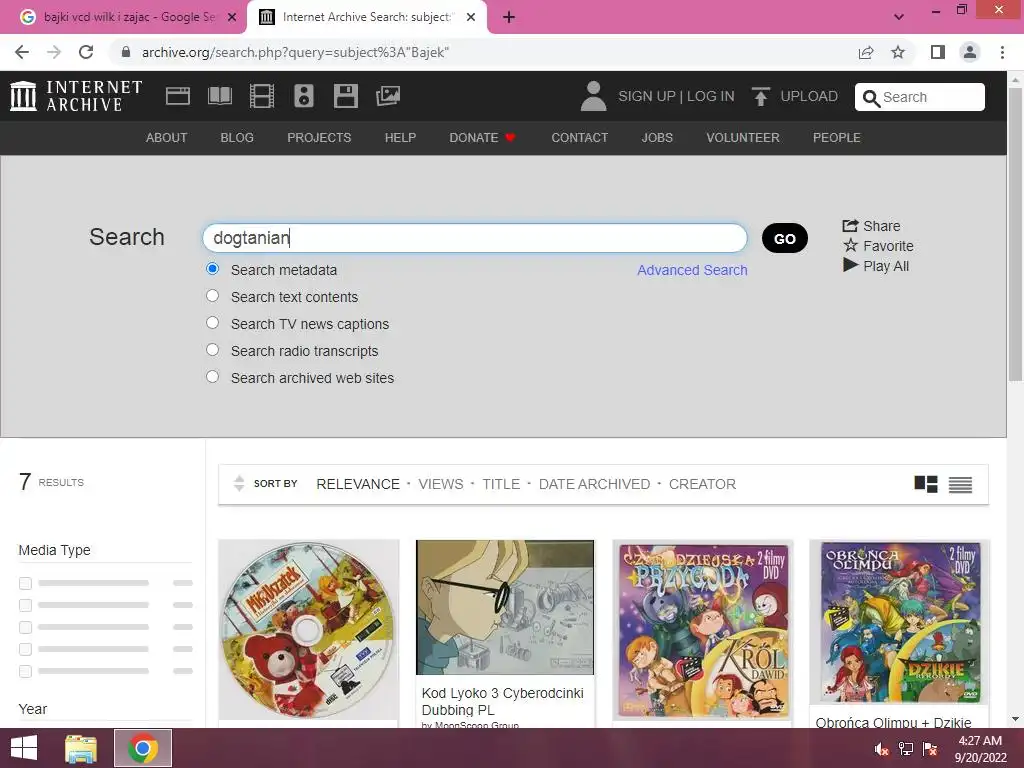Bookmark this page with star icon
Viewport: 1024px width, 768px height.
coord(898,52)
